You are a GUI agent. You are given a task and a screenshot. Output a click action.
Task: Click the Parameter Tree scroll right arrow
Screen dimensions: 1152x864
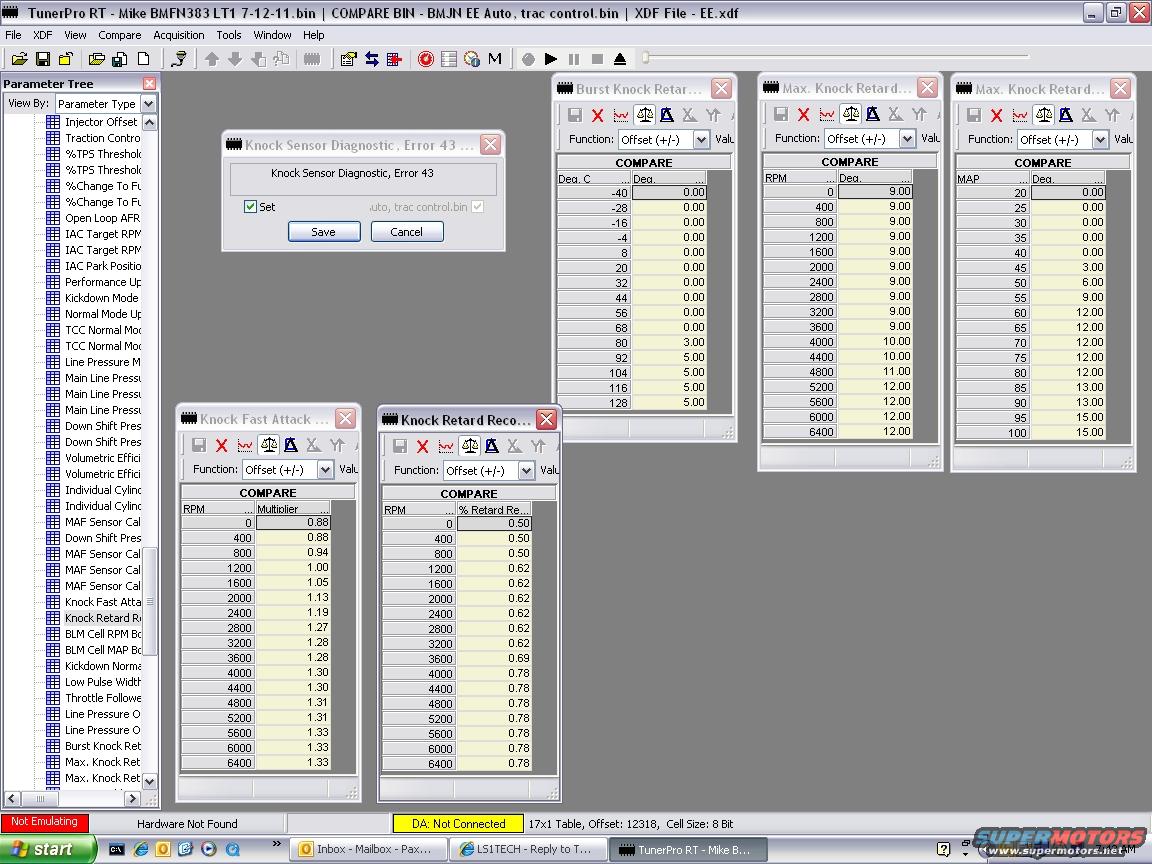132,798
